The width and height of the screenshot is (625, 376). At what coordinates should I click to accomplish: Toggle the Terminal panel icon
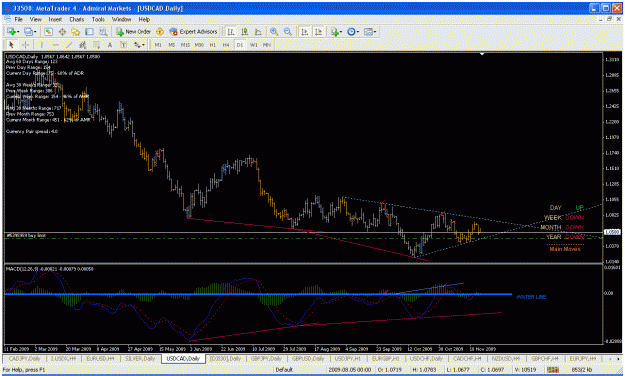90,32
